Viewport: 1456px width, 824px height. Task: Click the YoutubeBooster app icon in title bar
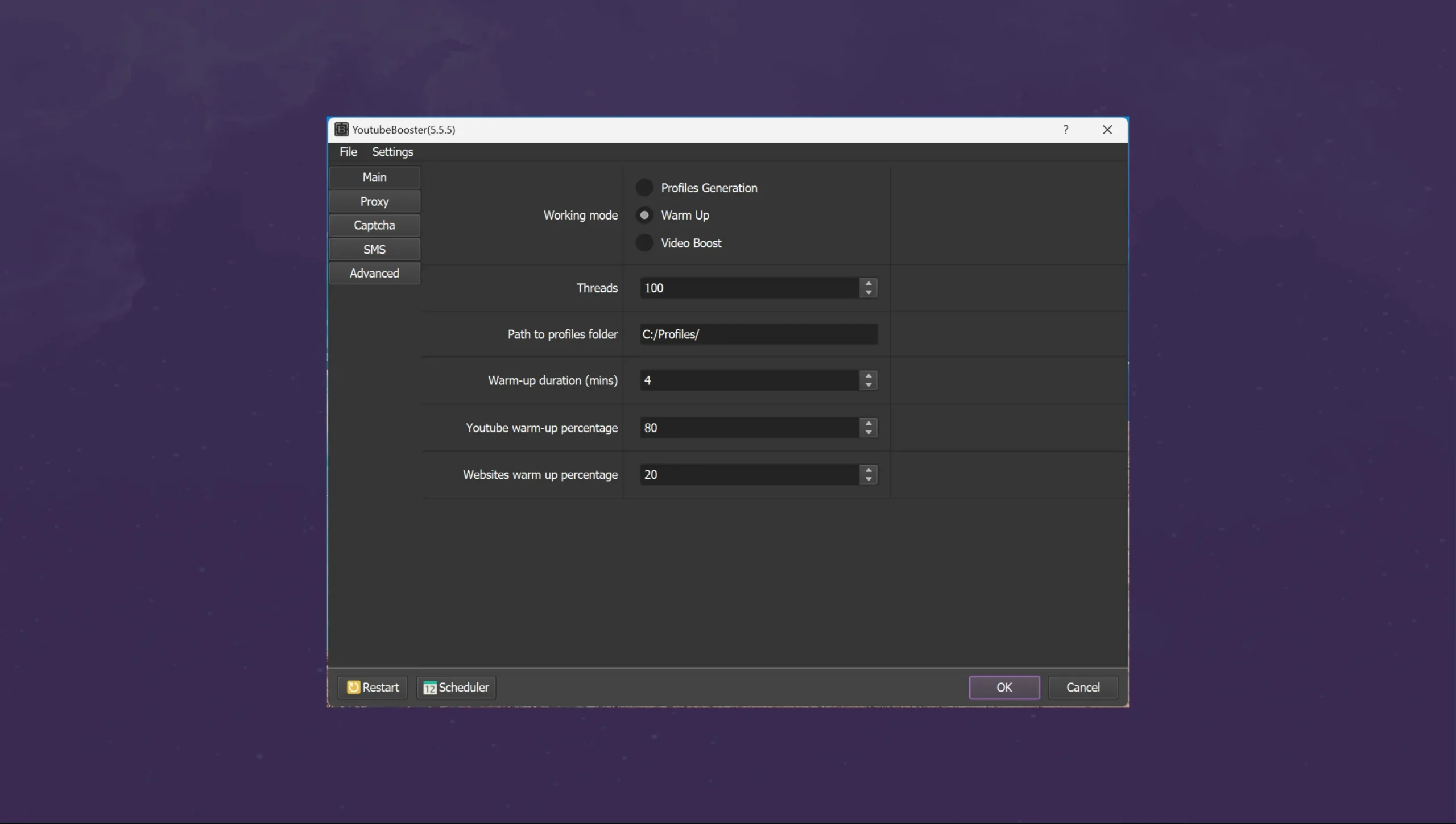[x=341, y=130]
